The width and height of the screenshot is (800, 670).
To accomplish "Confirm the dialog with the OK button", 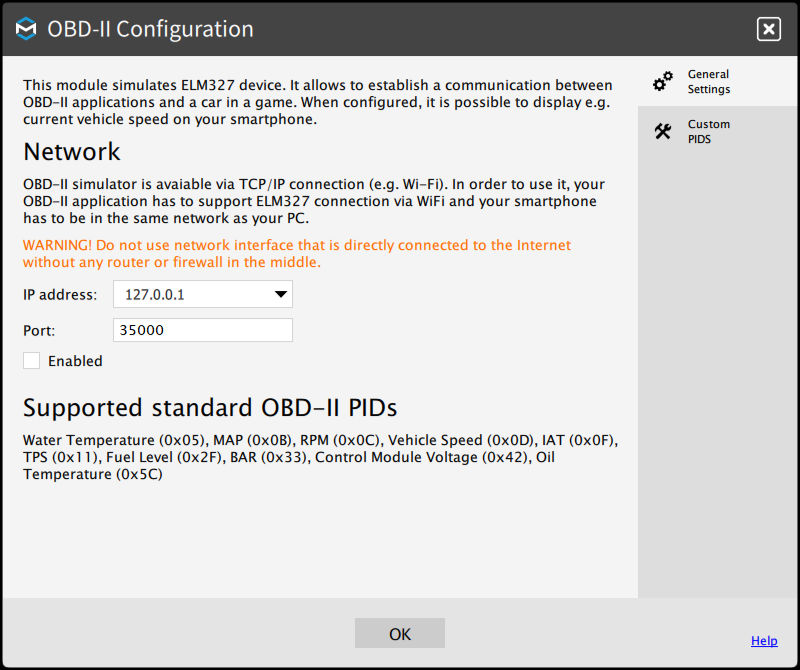I will 399,633.
